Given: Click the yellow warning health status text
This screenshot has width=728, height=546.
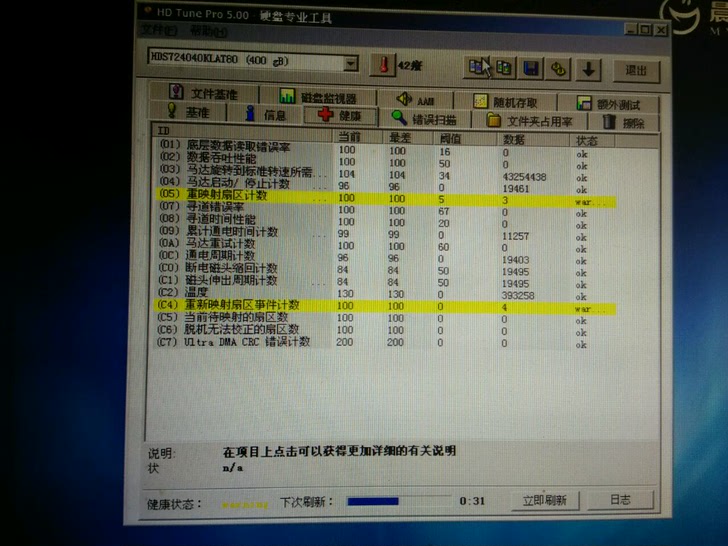Looking at the screenshot, I should [x=245, y=505].
